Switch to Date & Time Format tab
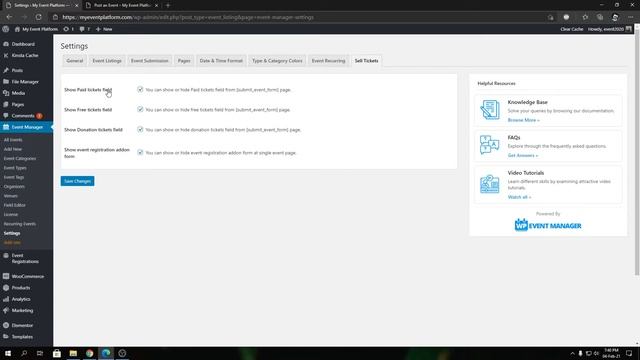The image size is (640, 360). [221, 61]
